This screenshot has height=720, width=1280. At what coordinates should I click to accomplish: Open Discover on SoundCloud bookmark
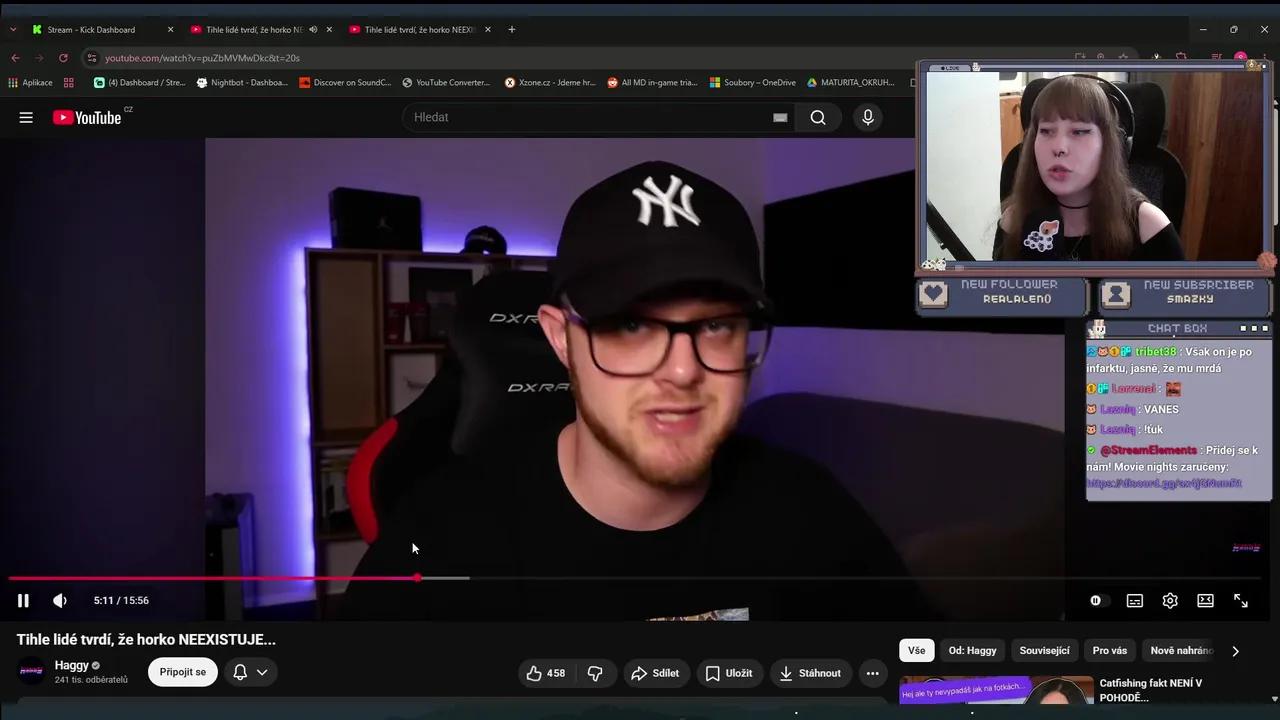point(345,83)
